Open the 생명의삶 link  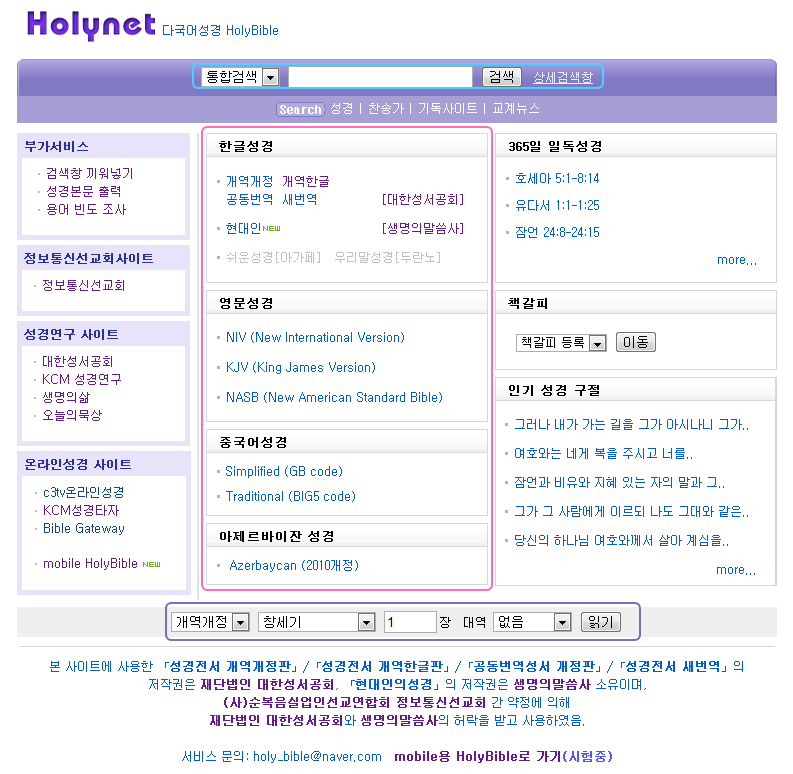(66, 397)
